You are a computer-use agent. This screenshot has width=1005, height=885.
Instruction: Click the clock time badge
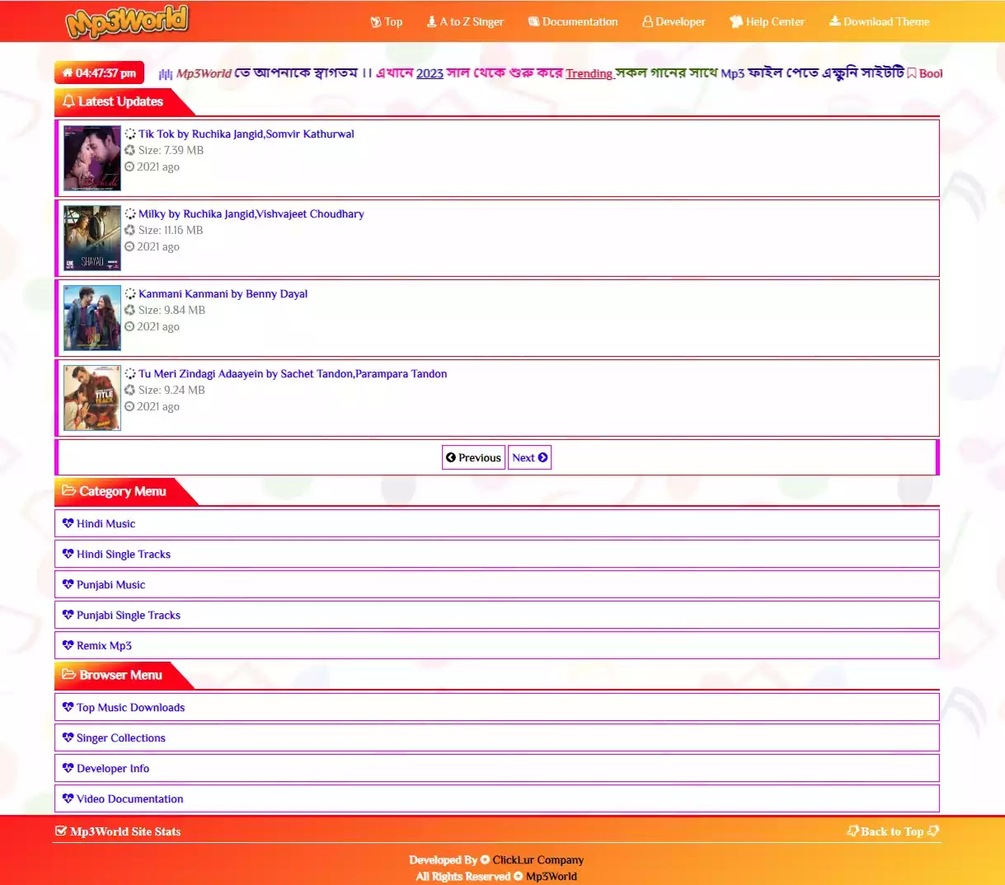tap(99, 73)
